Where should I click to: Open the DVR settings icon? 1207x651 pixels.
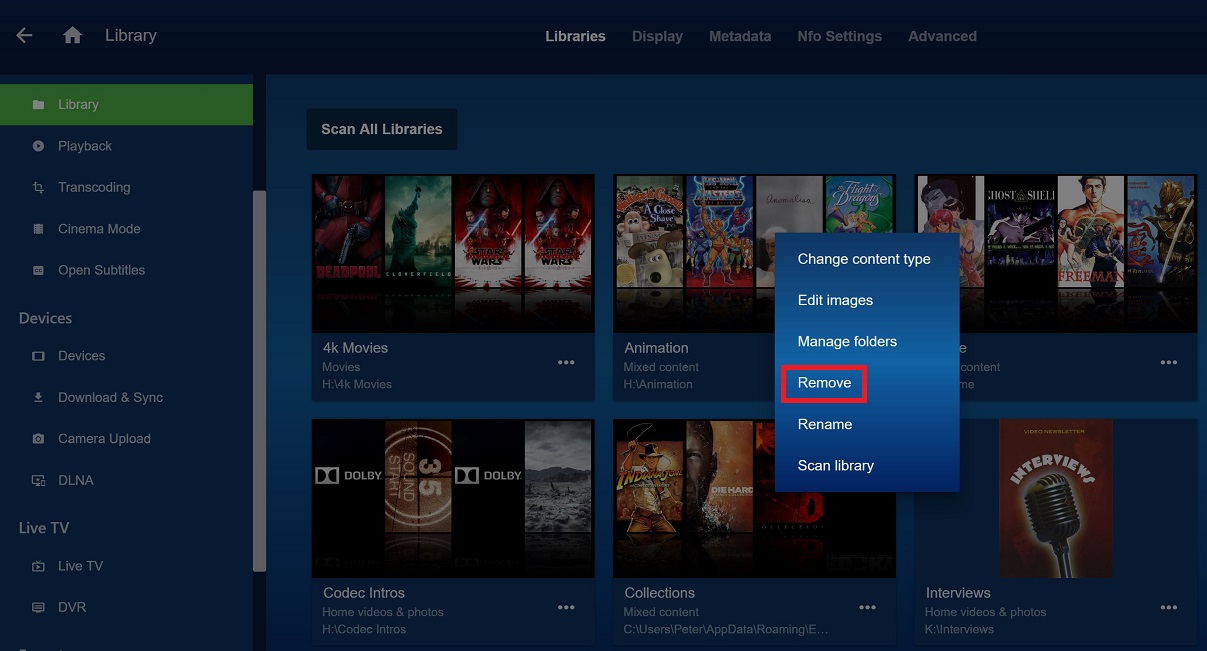(38, 607)
